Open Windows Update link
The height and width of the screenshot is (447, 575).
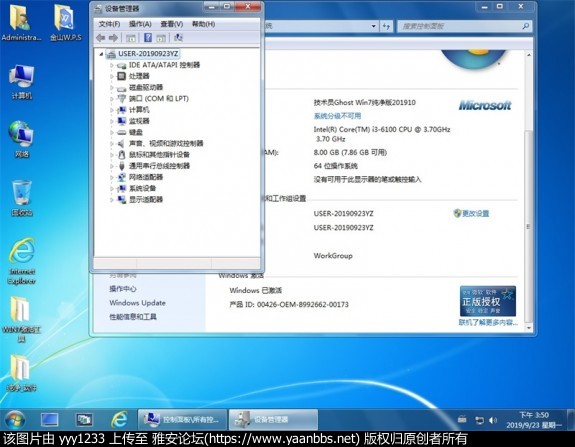click(137, 303)
